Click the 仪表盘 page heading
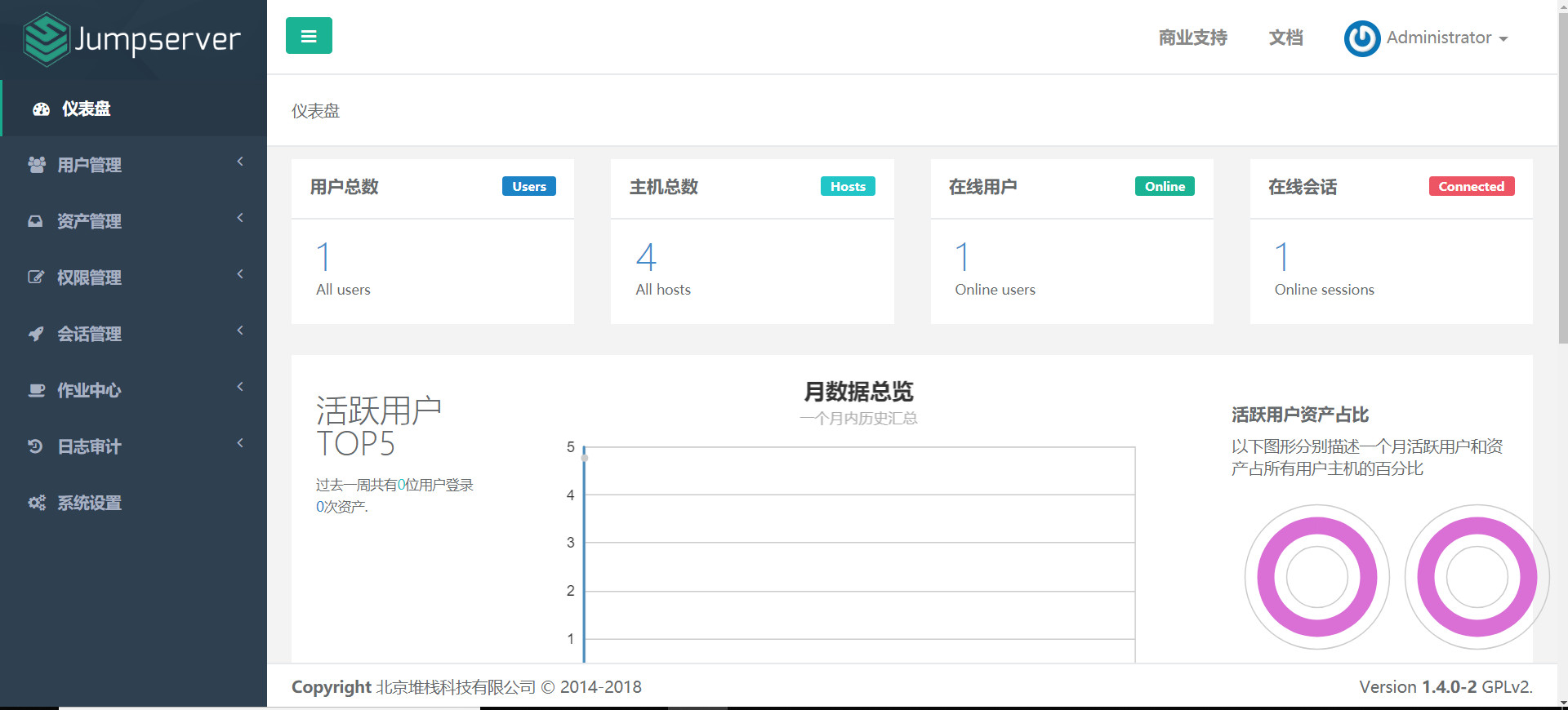The width and height of the screenshot is (1568, 710). (x=315, y=111)
